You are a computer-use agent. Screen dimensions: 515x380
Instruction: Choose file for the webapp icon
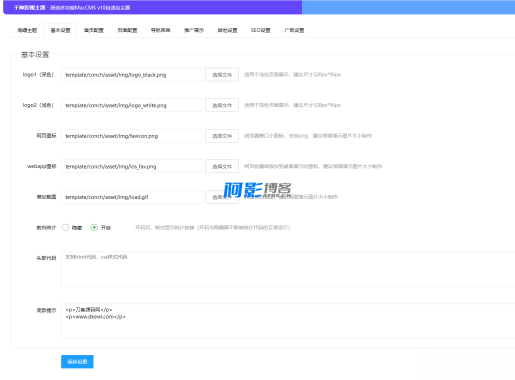(222, 166)
